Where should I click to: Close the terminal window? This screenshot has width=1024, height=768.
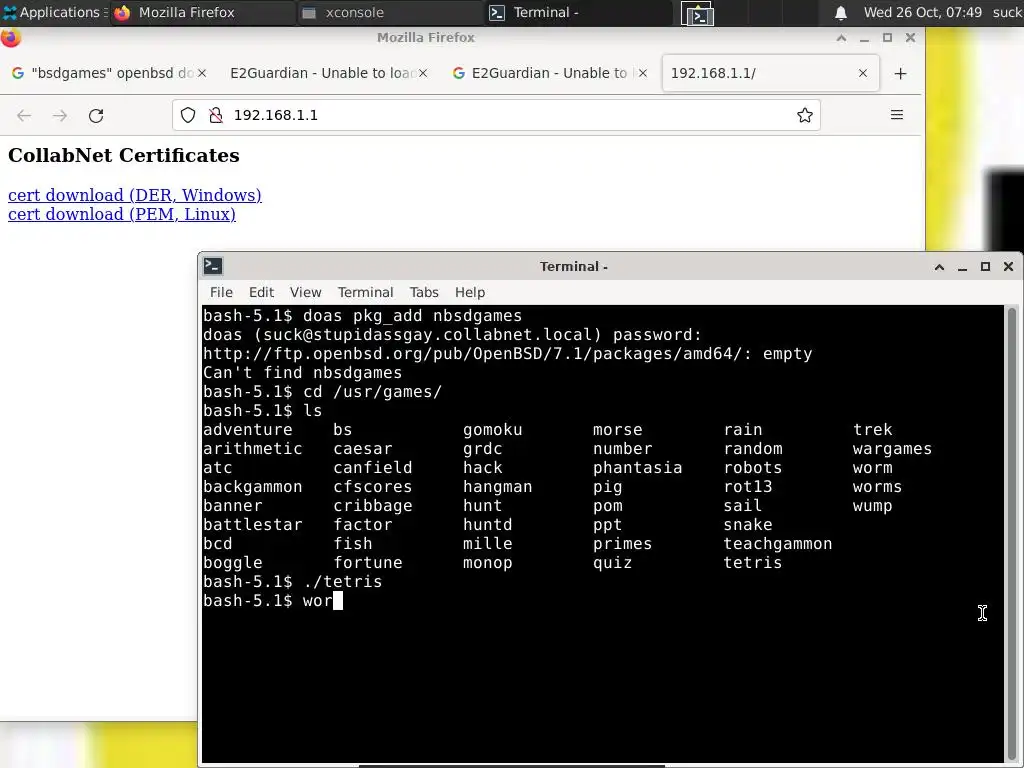point(1008,266)
